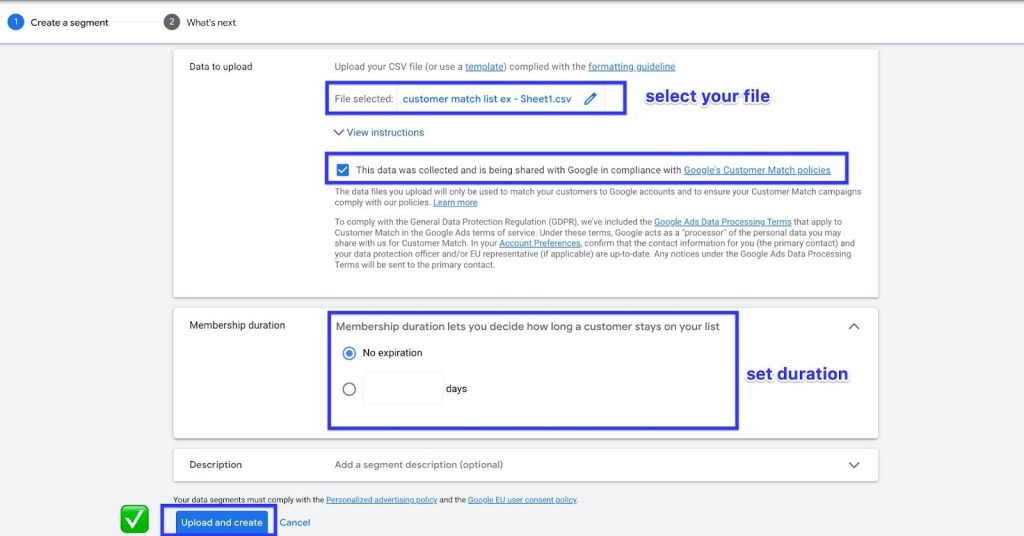The width and height of the screenshot is (1024, 536).
Task: Expand View instructions
Action: pos(379,133)
